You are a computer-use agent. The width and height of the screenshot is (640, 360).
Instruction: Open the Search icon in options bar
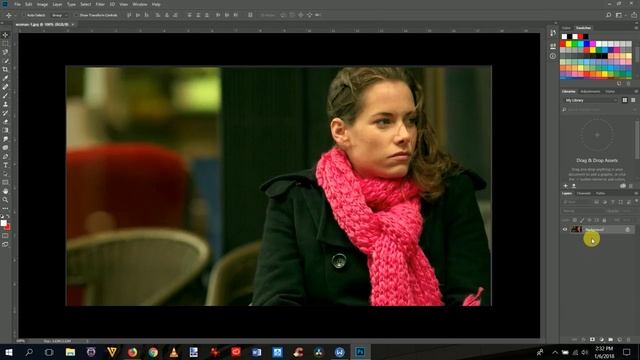609,15
